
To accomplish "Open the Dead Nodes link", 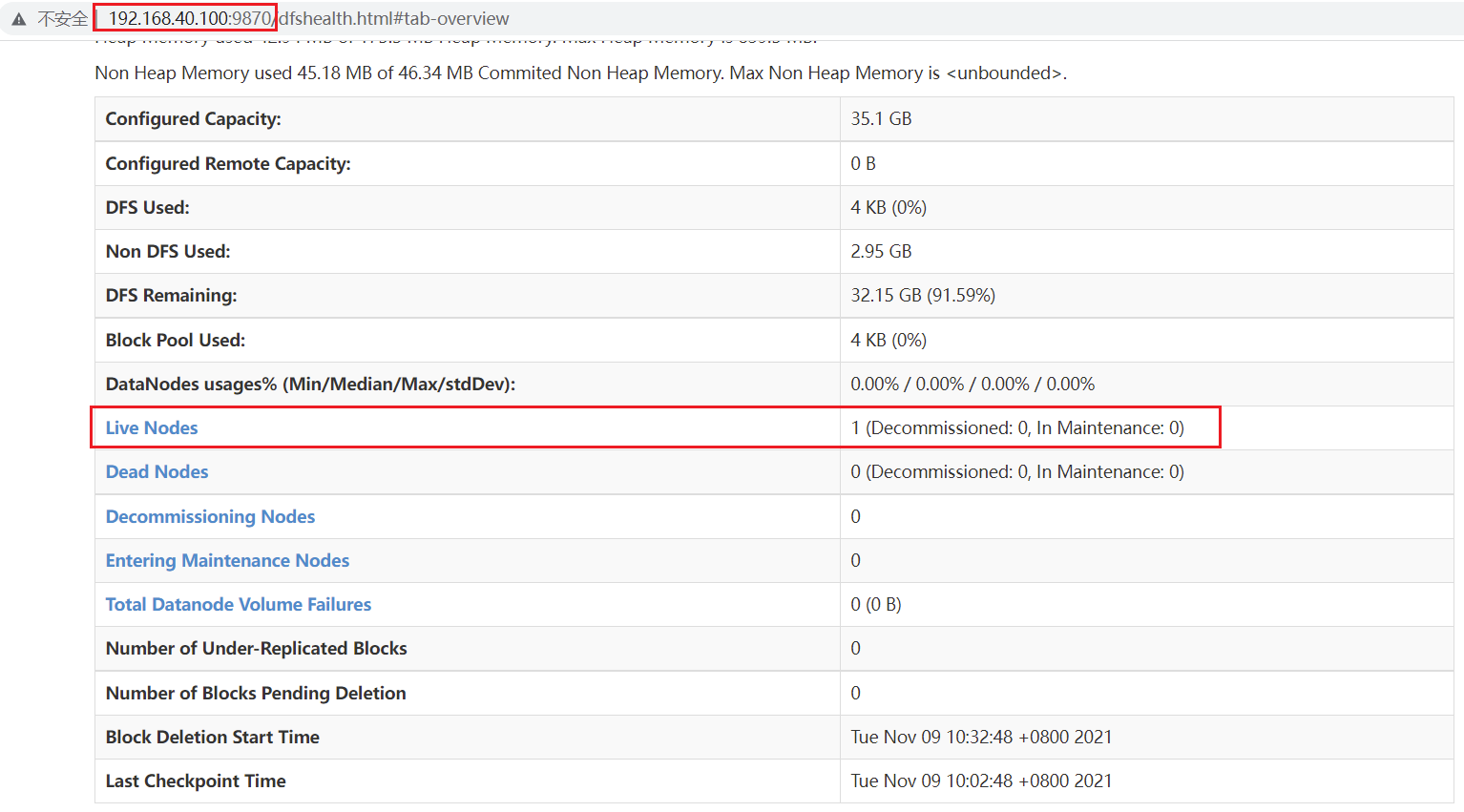I will tap(157, 471).
